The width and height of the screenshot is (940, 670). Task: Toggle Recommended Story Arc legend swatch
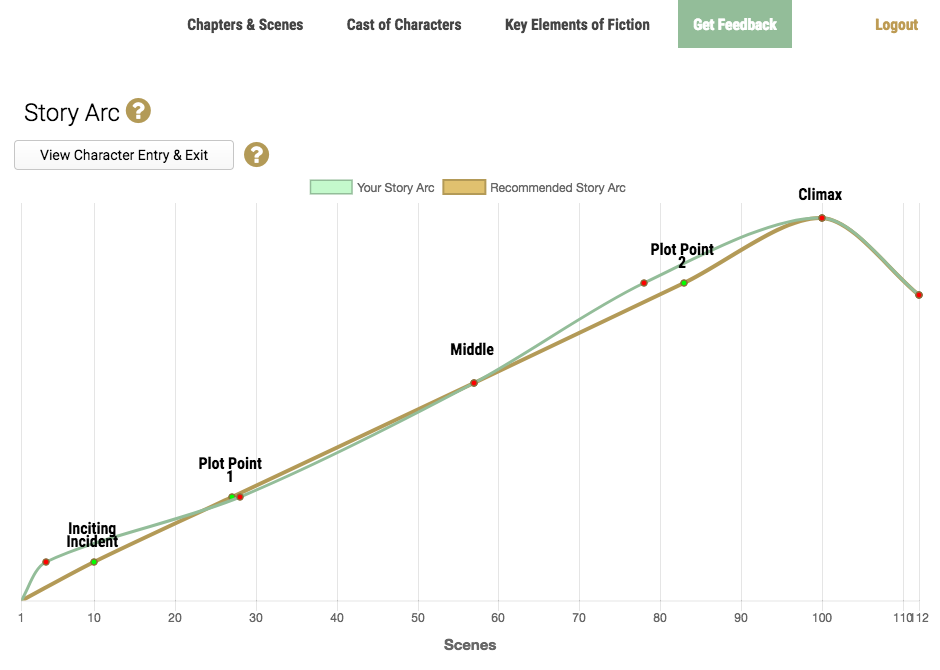[464, 187]
